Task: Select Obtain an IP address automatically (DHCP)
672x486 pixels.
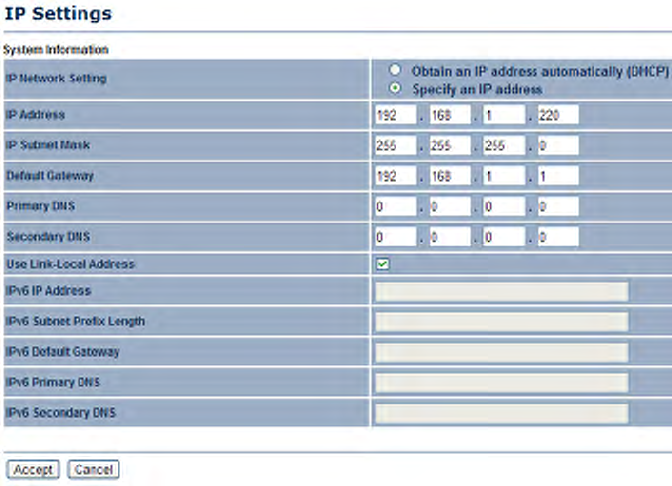Action: pos(396,71)
